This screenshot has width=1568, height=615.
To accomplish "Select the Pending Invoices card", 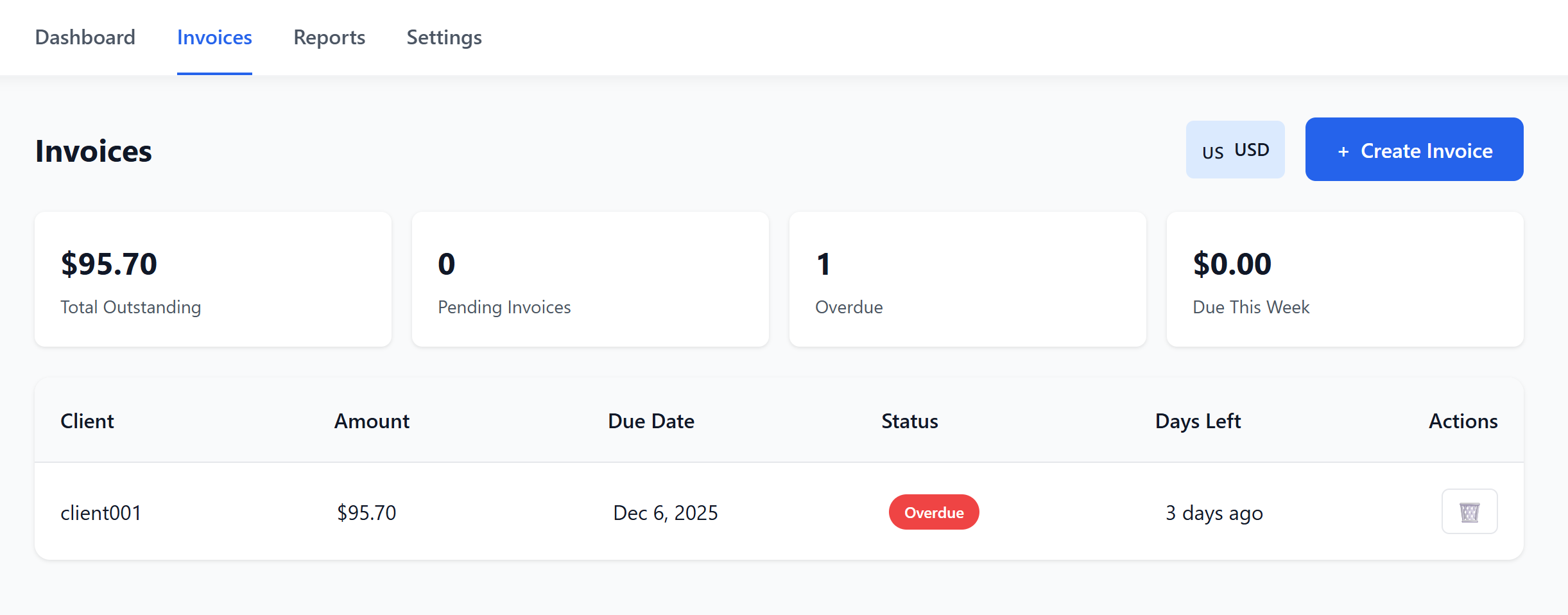I will point(590,279).
